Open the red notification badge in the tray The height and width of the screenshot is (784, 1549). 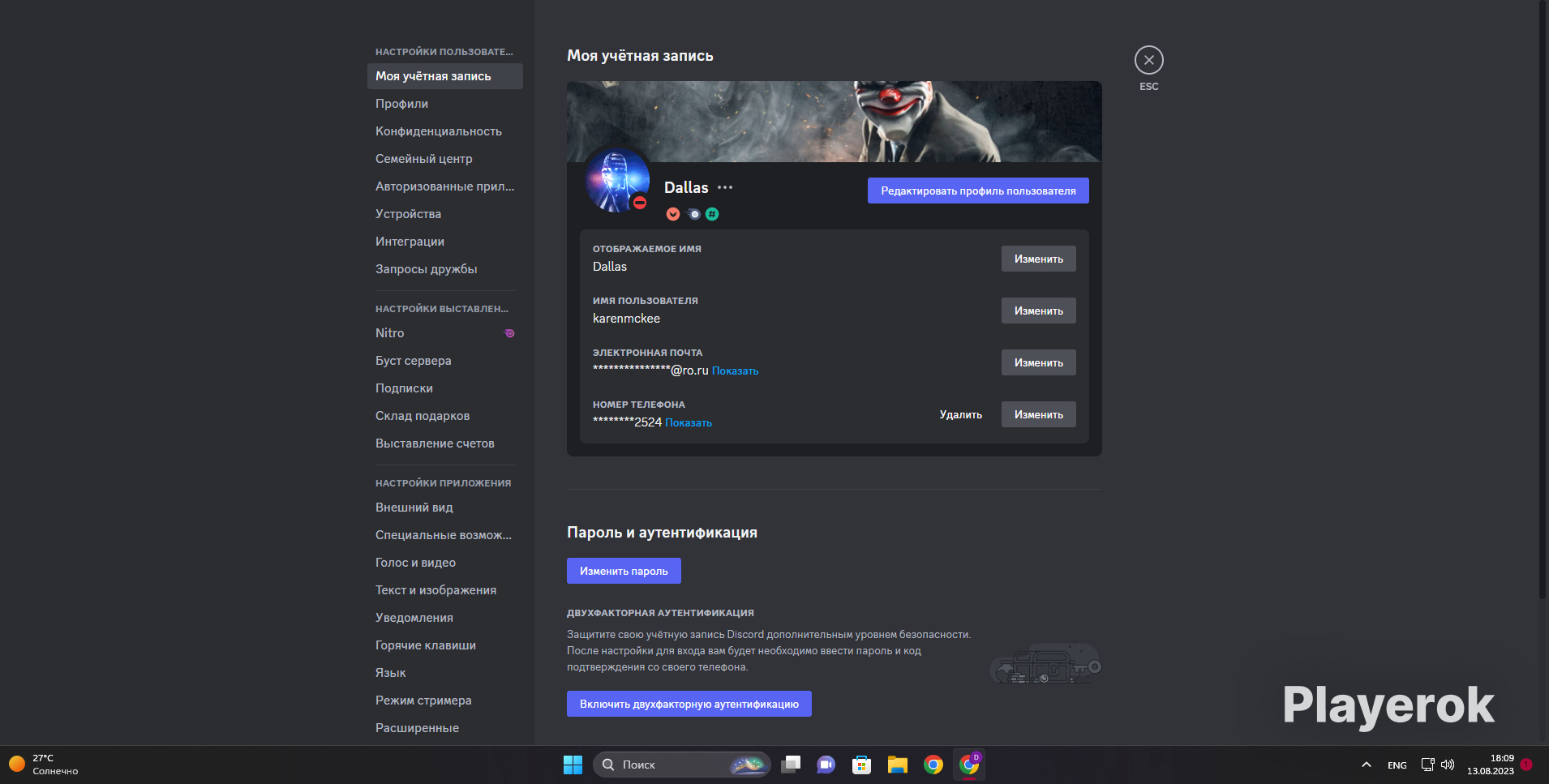[x=1526, y=765]
